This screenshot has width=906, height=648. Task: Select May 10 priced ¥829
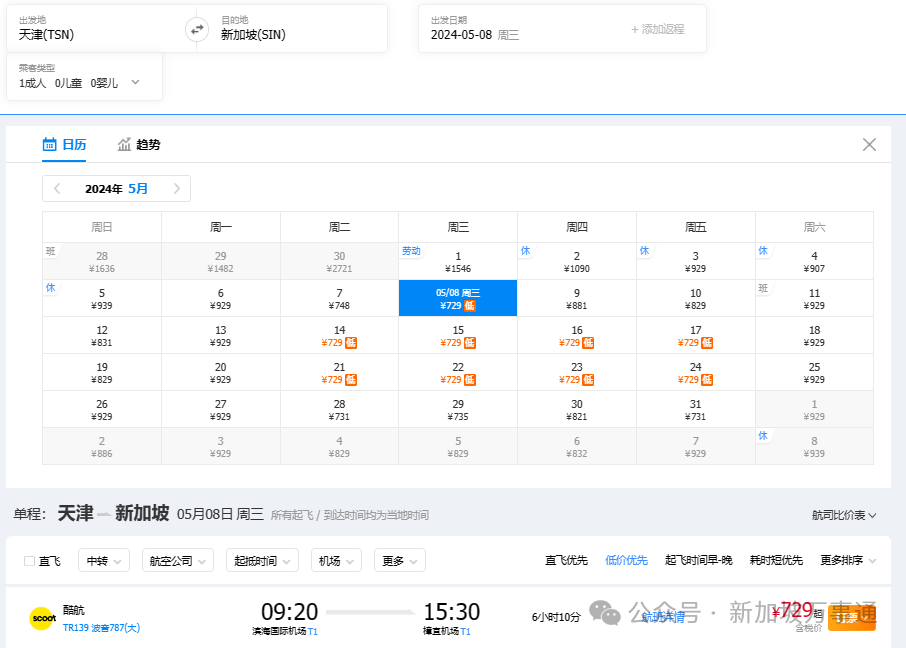pyautogui.click(x=696, y=298)
